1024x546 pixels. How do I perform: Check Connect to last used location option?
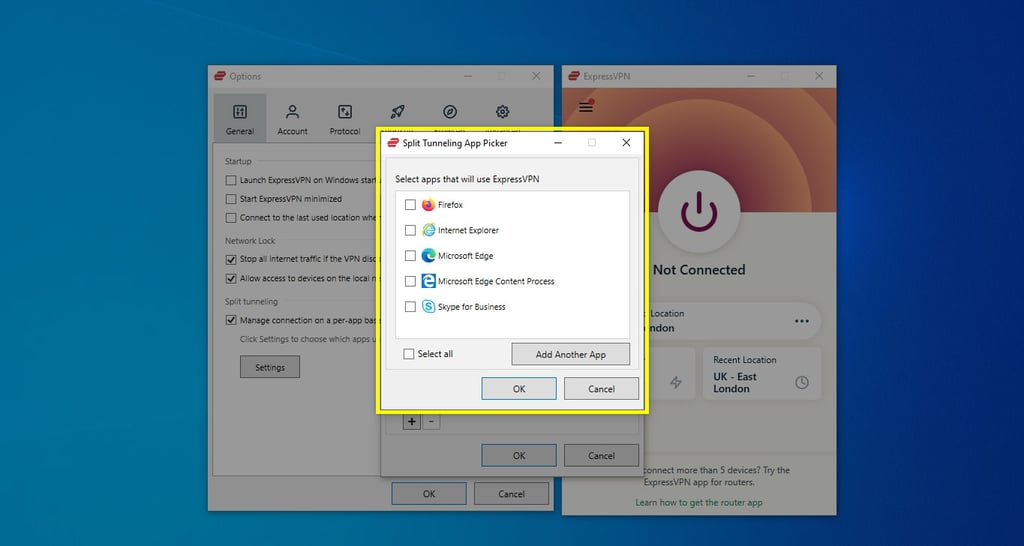231,218
